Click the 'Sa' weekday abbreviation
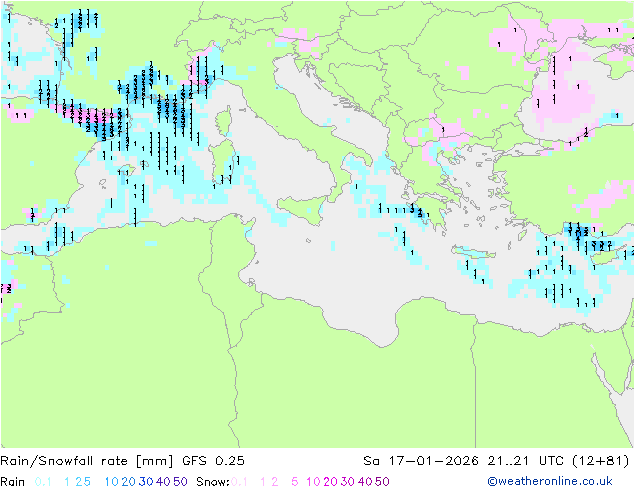This screenshot has height=490, width=634. click(371, 461)
